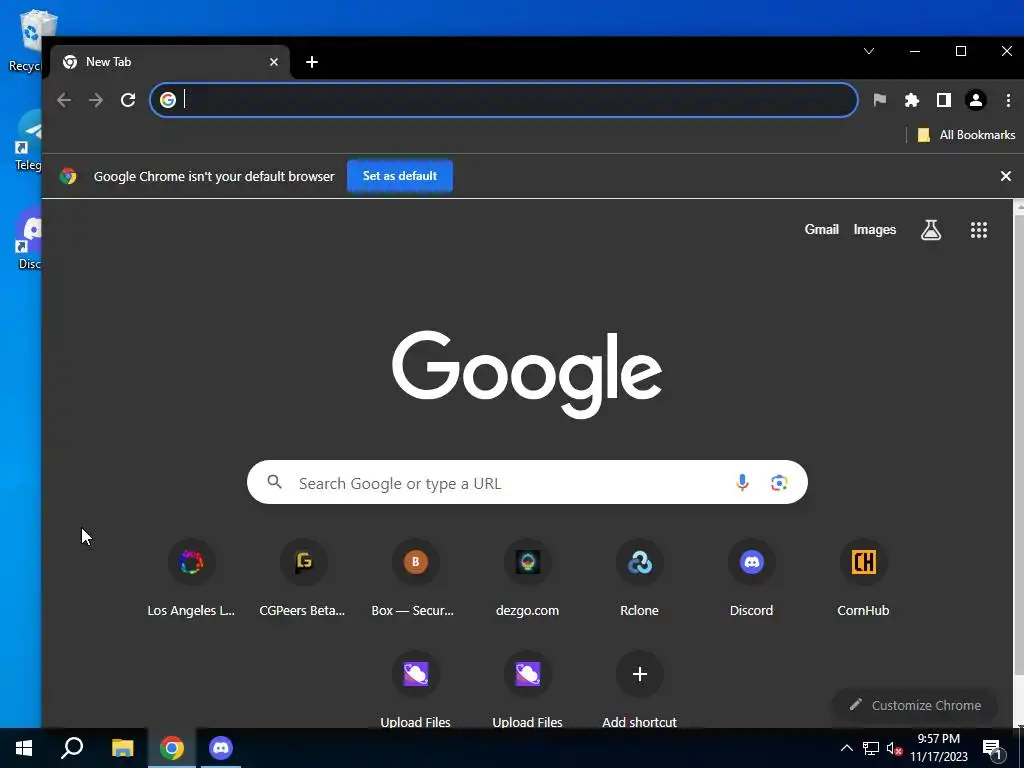The image size is (1024, 768).
Task: Open File Explorer from the taskbar
Action: tap(122, 748)
